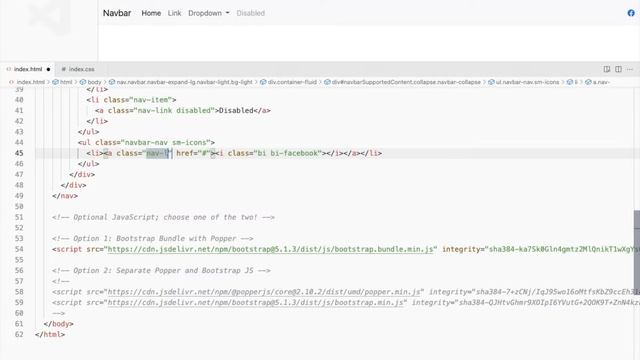The width and height of the screenshot is (640, 360).
Task: Click the "Option 2: Separate Popper" comment
Action: point(161,270)
